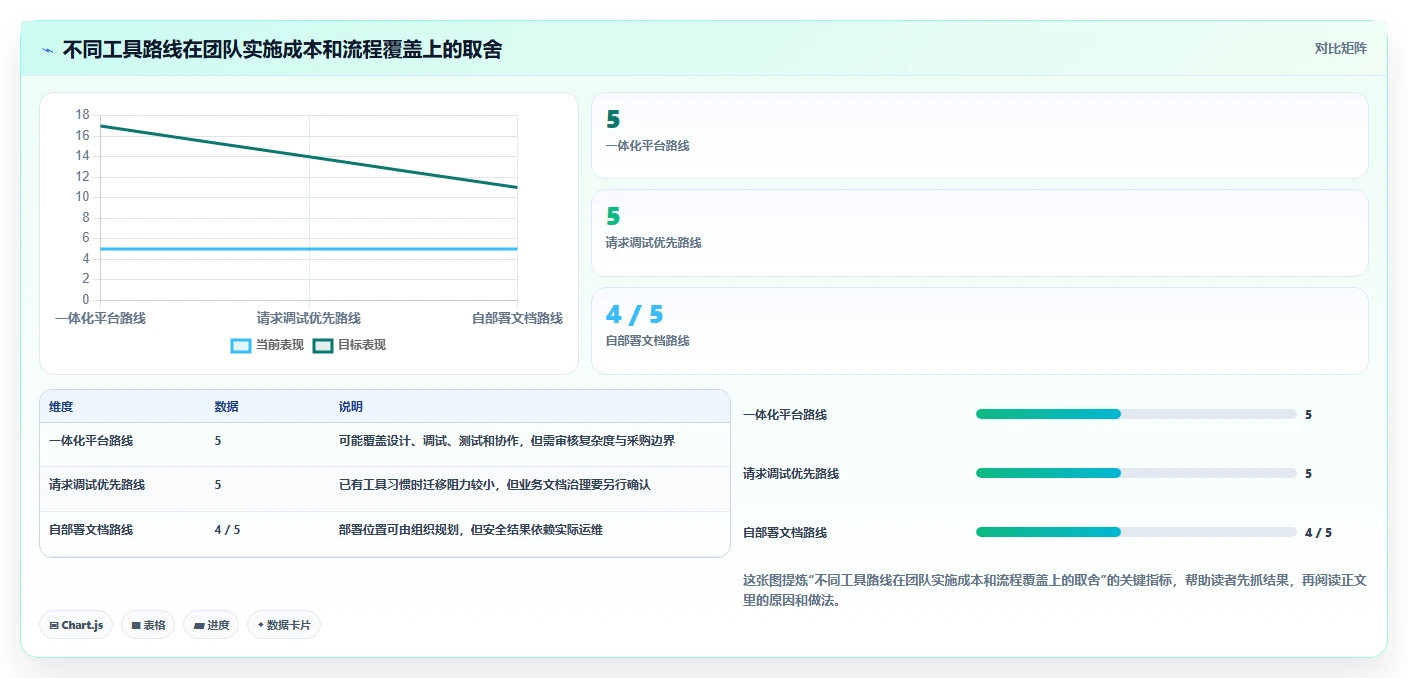Click the light blue 当前表现 line in chart
1408x678 pixels.
[309, 249]
